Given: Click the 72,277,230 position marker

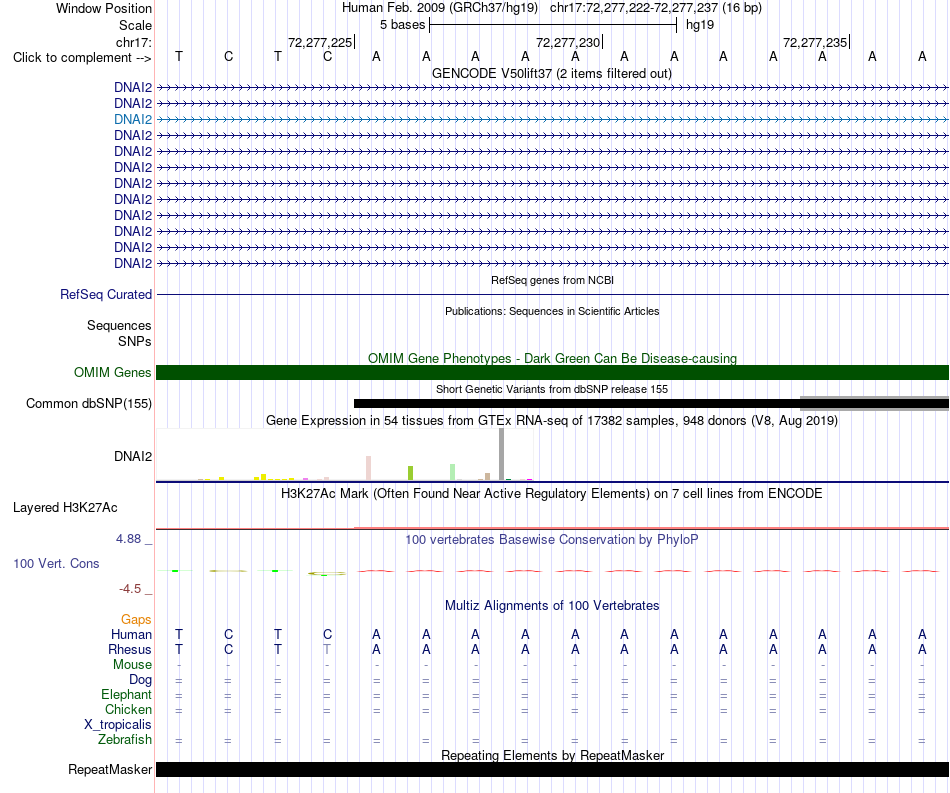Looking at the screenshot, I should [x=568, y=42].
